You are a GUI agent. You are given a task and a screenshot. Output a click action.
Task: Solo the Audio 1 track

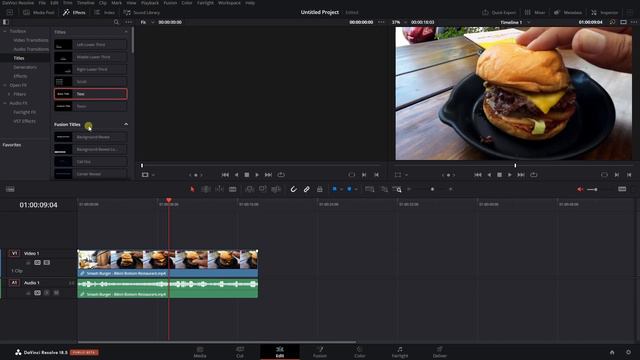click(47, 293)
